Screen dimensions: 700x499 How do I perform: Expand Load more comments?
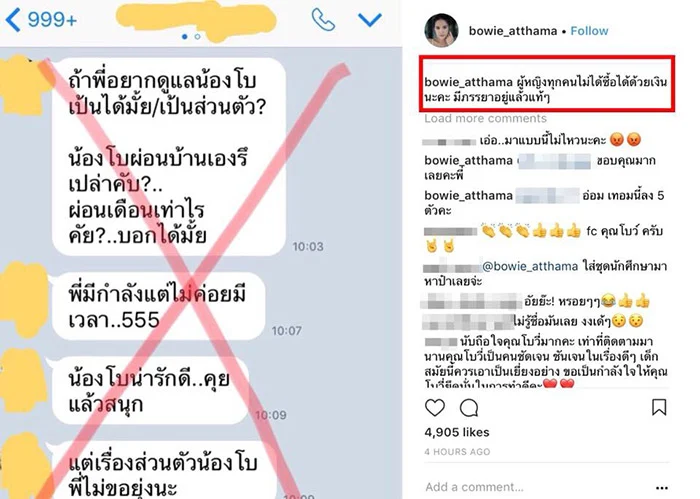485,118
